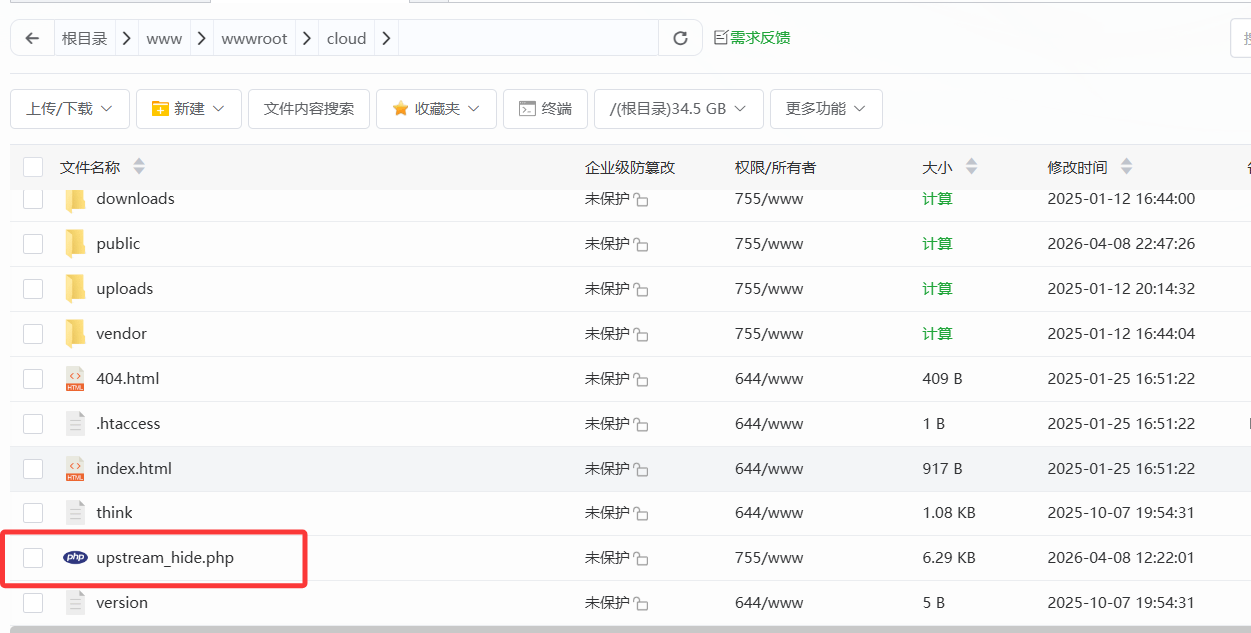Click the PHP icon of upstream_hide.php
The width and height of the screenshot is (1251, 633).
(75, 558)
